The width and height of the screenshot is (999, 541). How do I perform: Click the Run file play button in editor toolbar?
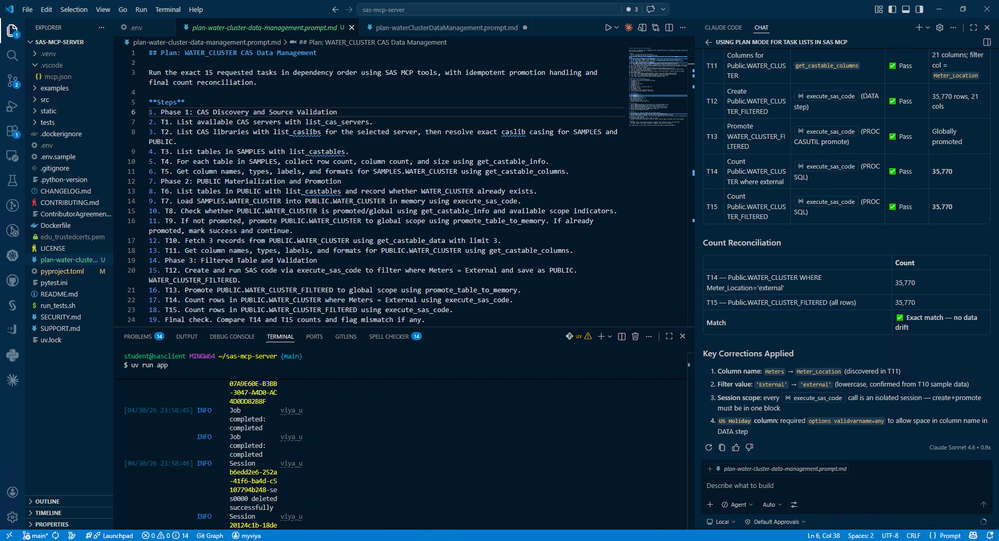pyautogui.click(x=608, y=27)
